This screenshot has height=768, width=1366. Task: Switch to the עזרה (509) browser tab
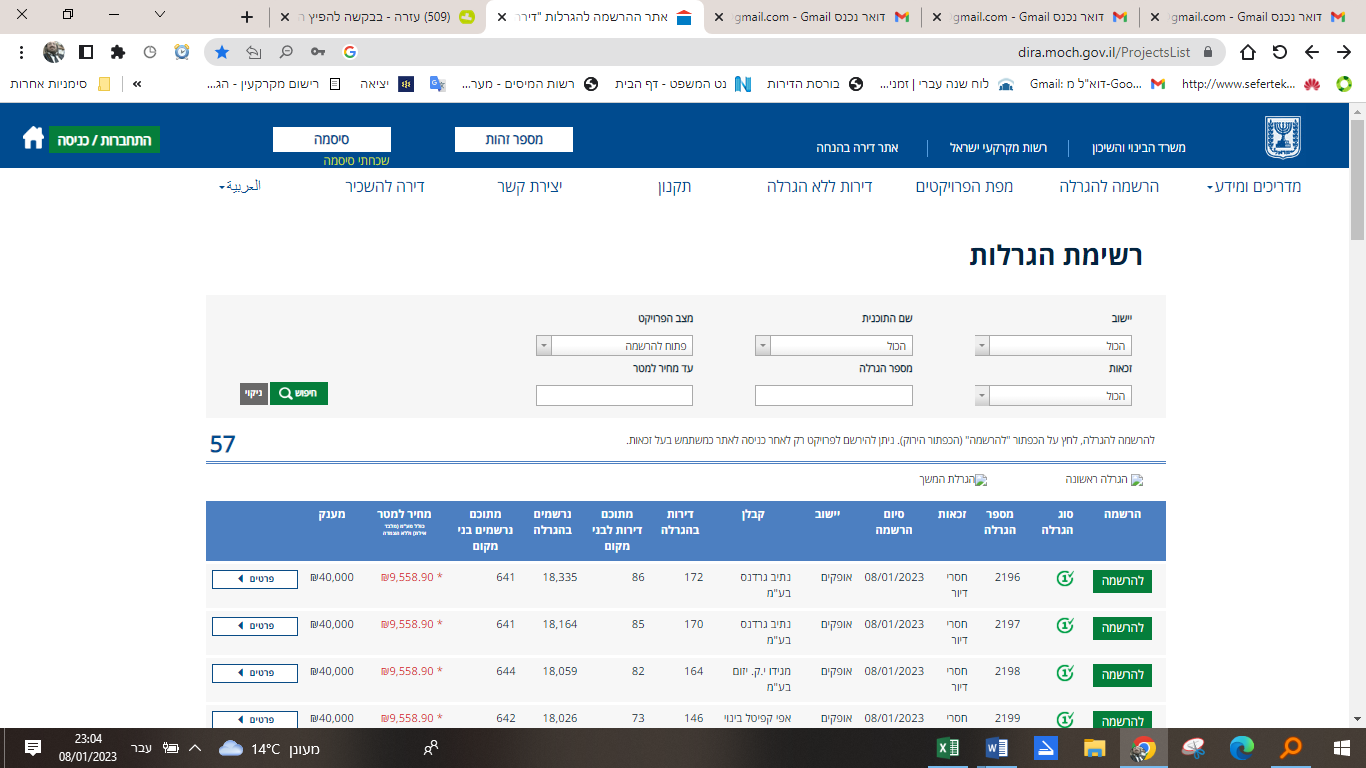tap(377, 17)
